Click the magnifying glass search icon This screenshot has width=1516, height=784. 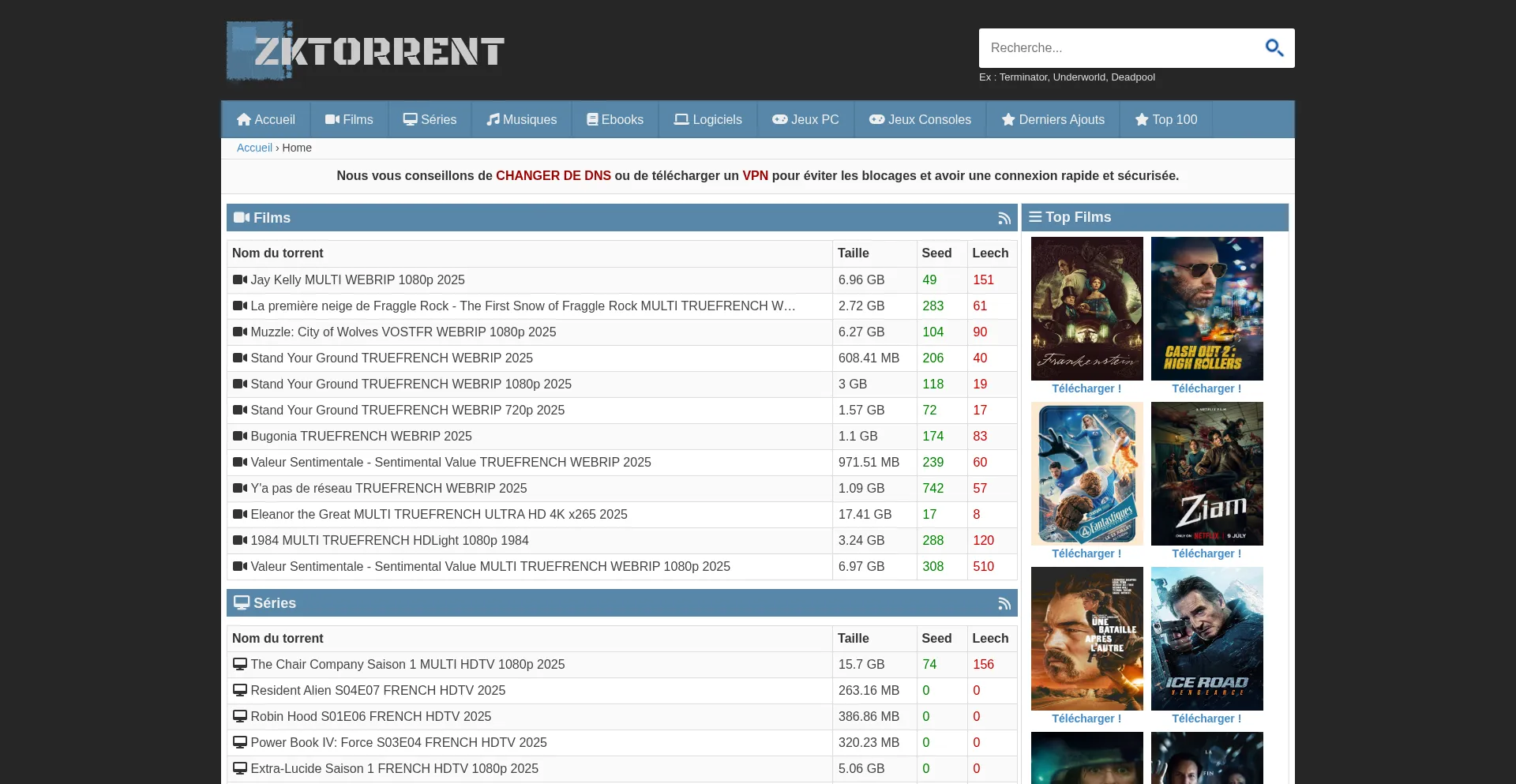pos(1274,48)
